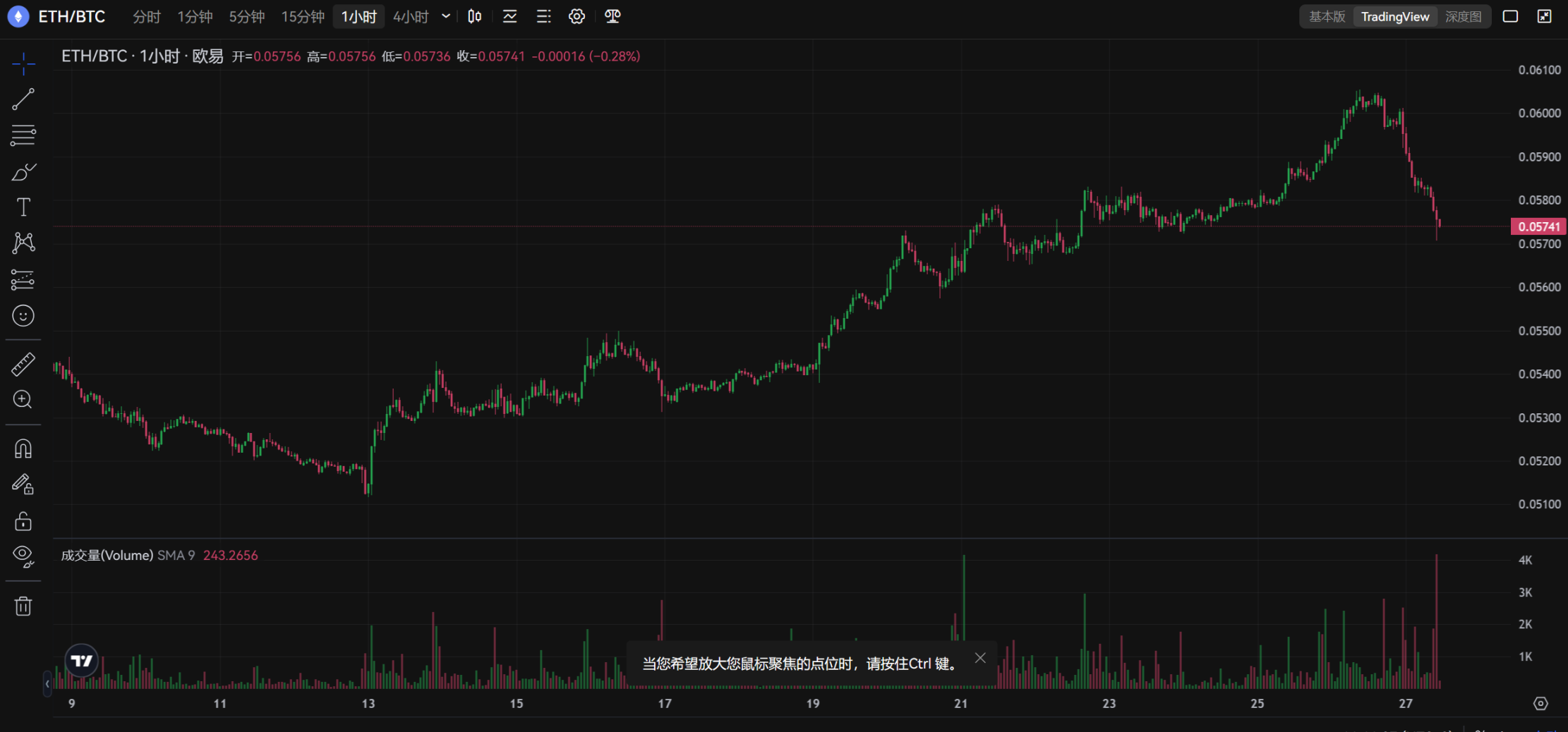Select the ruler measurement tool
The width and height of the screenshot is (1568, 732).
(x=23, y=364)
